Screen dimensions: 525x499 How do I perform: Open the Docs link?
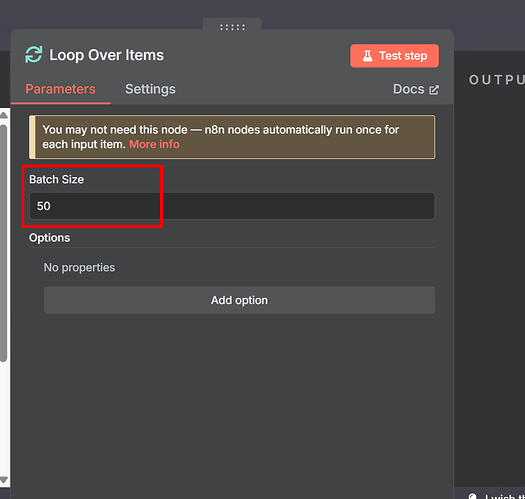tap(416, 89)
